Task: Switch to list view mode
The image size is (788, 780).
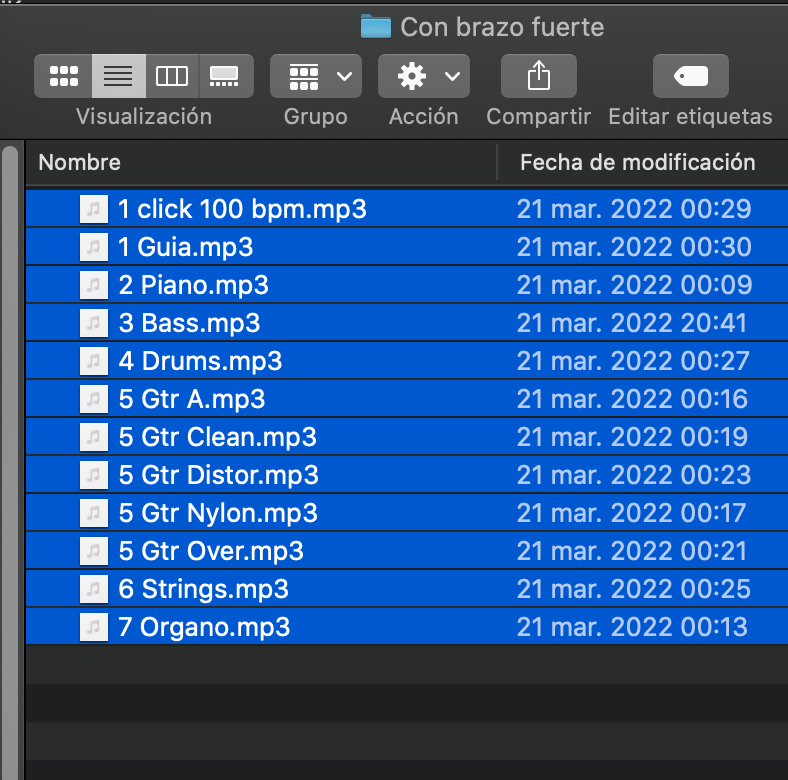Action: click(118, 76)
